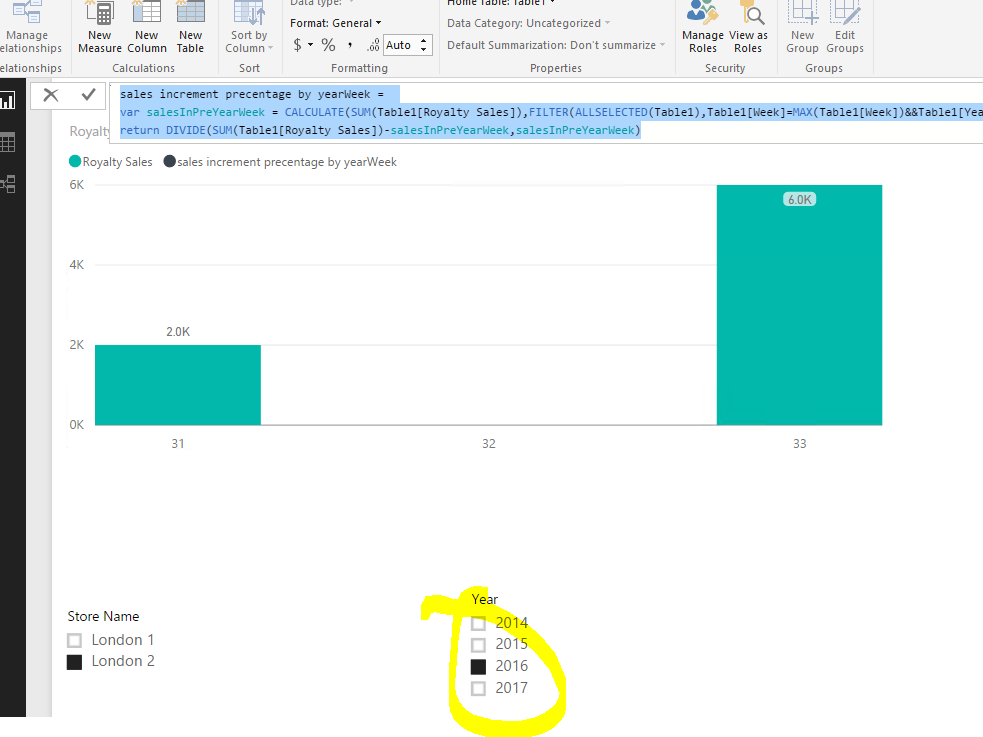
Task: Check the London 1 store checkbox
Action: tap(75, 640)
